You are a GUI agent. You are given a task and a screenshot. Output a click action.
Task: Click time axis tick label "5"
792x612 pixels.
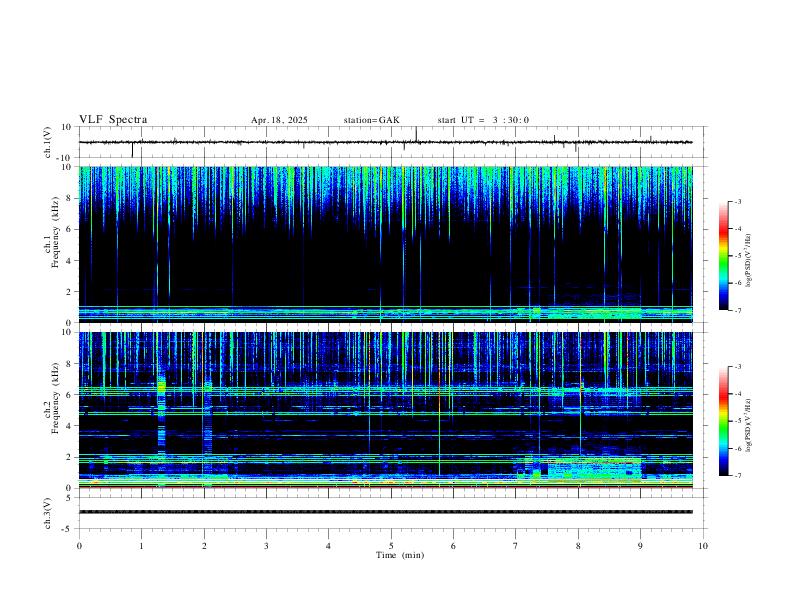(391, 546)
